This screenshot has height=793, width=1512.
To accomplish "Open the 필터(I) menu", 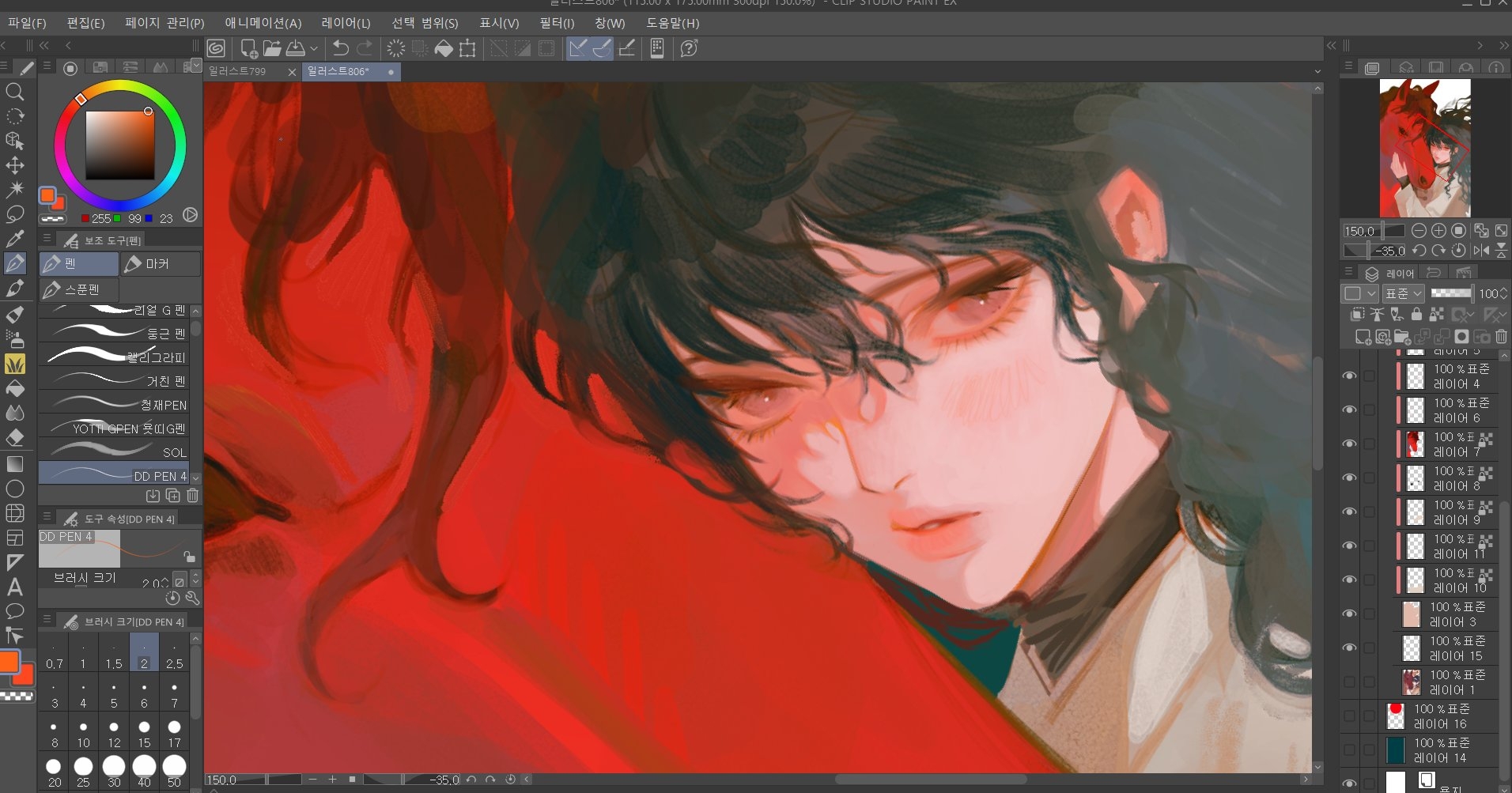I will coord(557,23).
